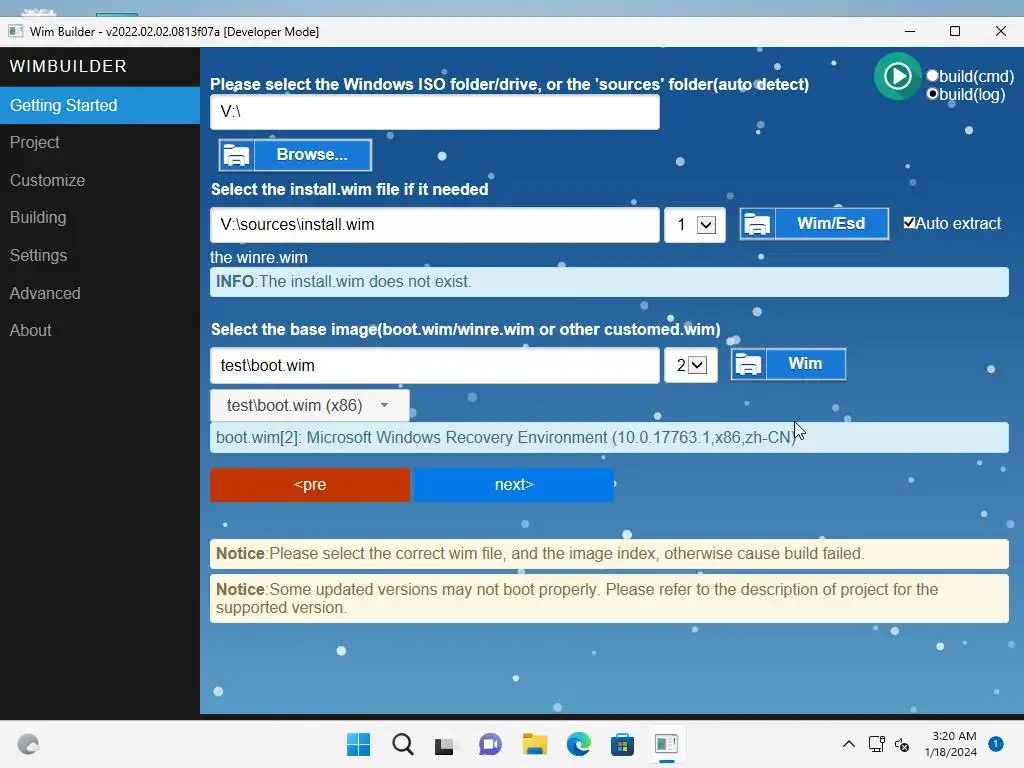This screenshot has height=768, width=1024.
Task: Click the V:\sources\install.wim input field
Action: pos(435,225)
